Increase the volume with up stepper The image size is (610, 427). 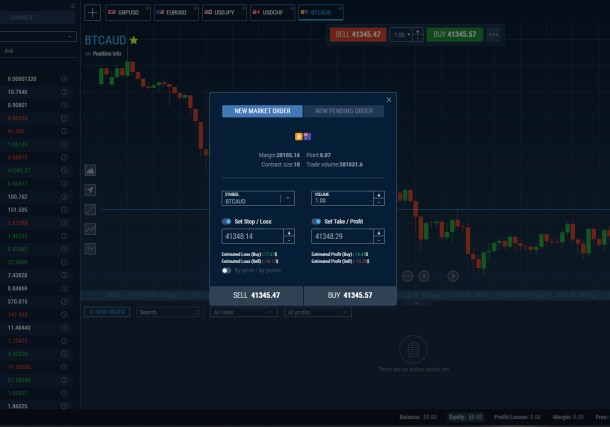[380, 194]
